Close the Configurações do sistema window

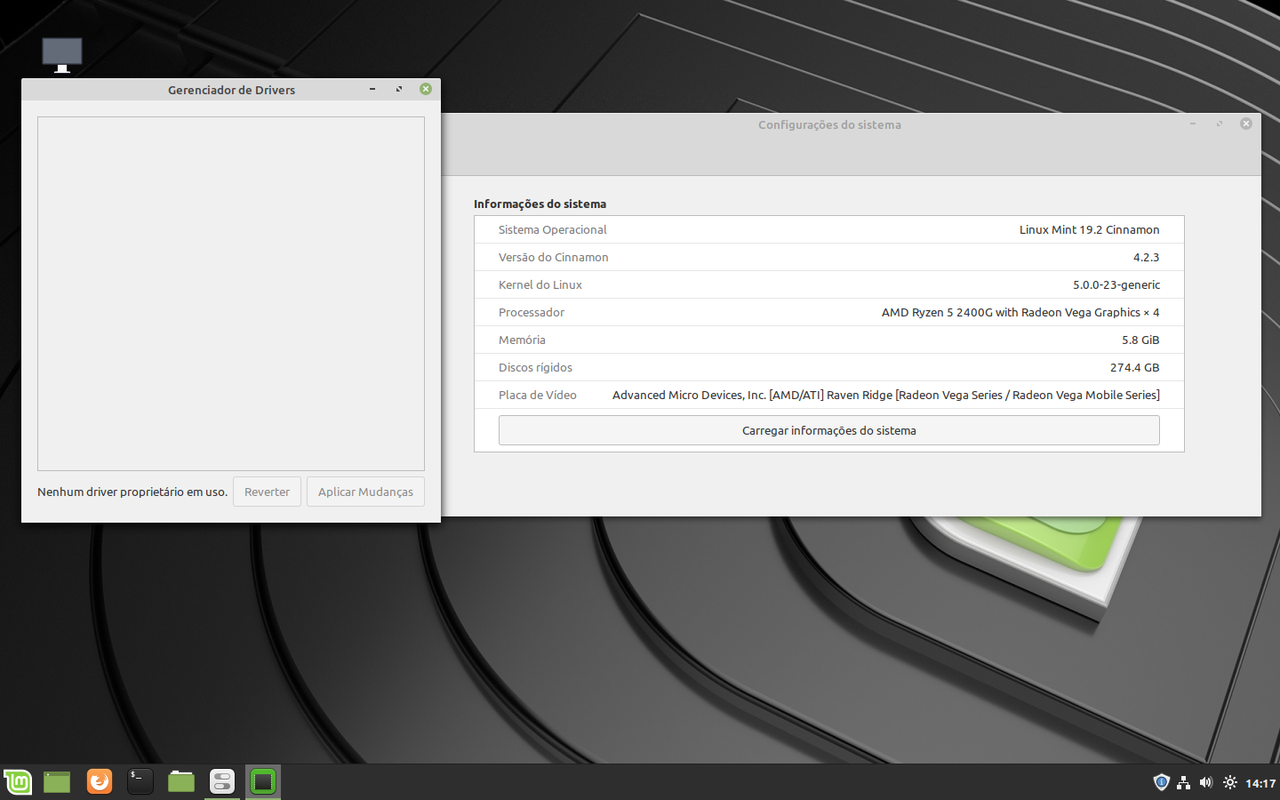tap(1246, 124)
